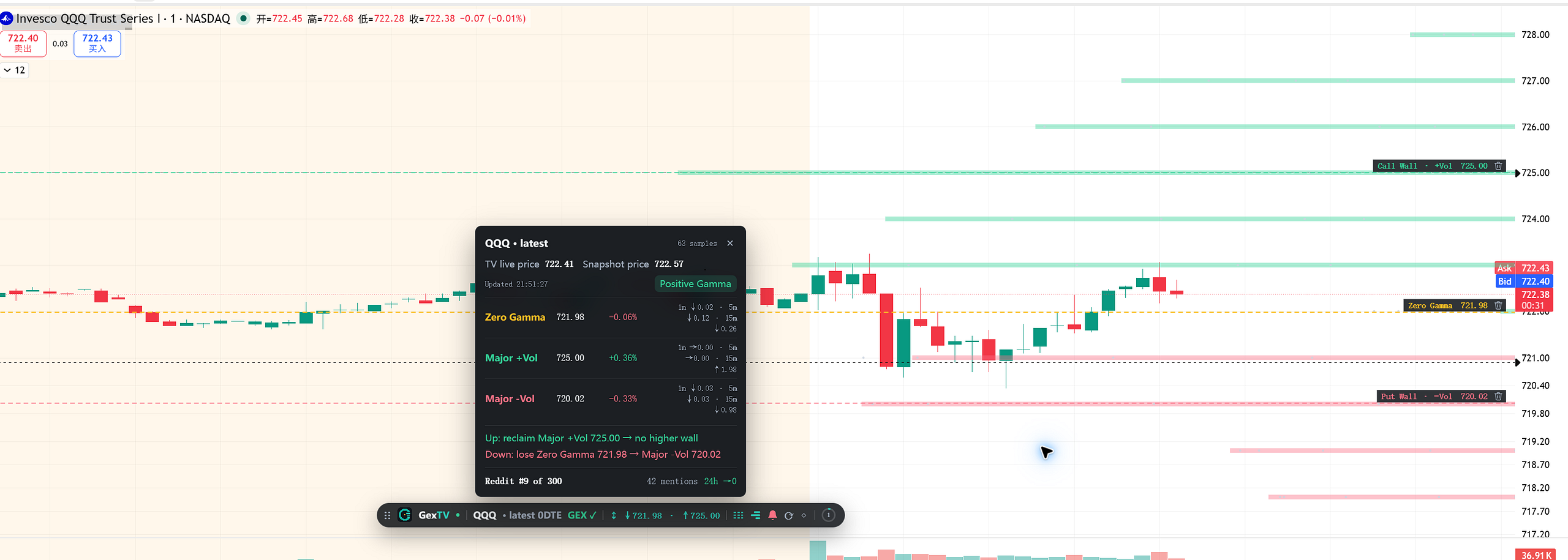Click the circular info badge on GexTV bar
The height and width of the screenshot is (560, 1568).
828,515
